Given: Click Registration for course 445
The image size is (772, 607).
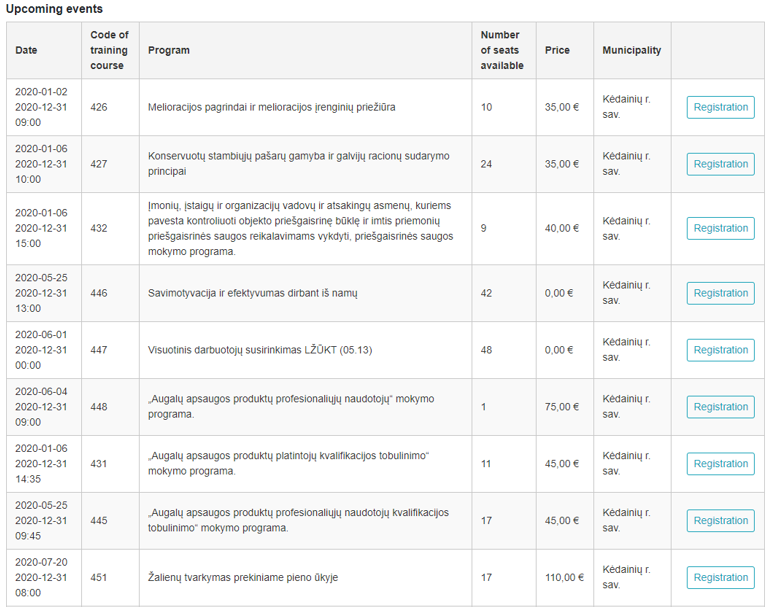Looking at the screenshot, I should point(720,521).
